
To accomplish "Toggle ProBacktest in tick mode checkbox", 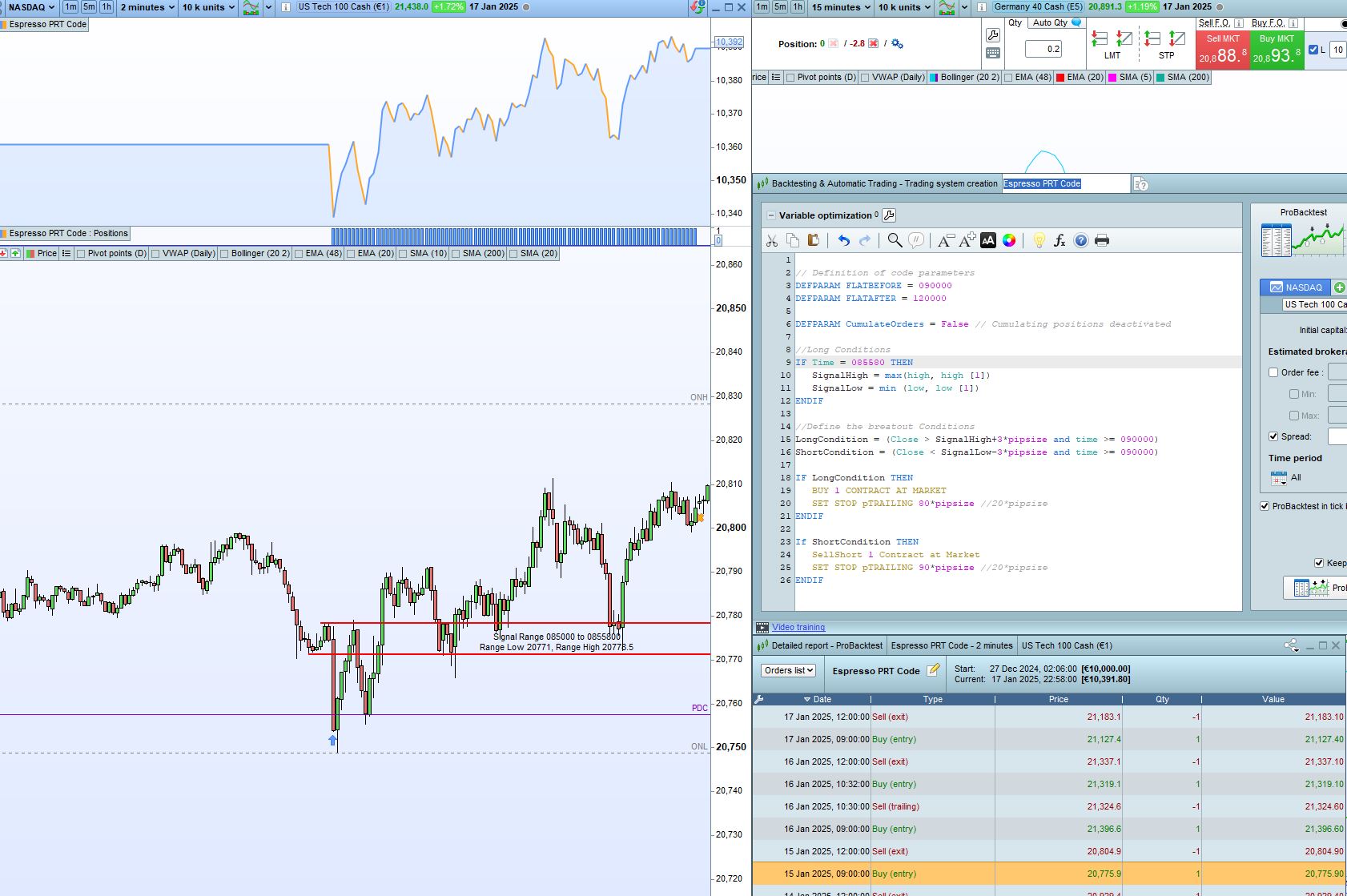I will pos(1265,506).
